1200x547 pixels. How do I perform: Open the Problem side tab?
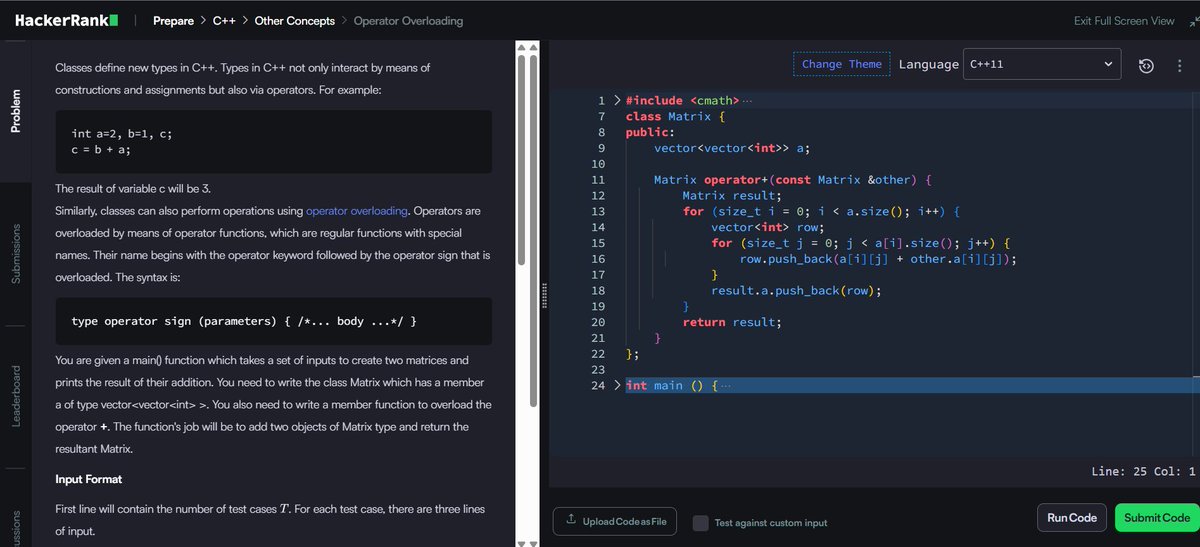click(x=14, y=111)
